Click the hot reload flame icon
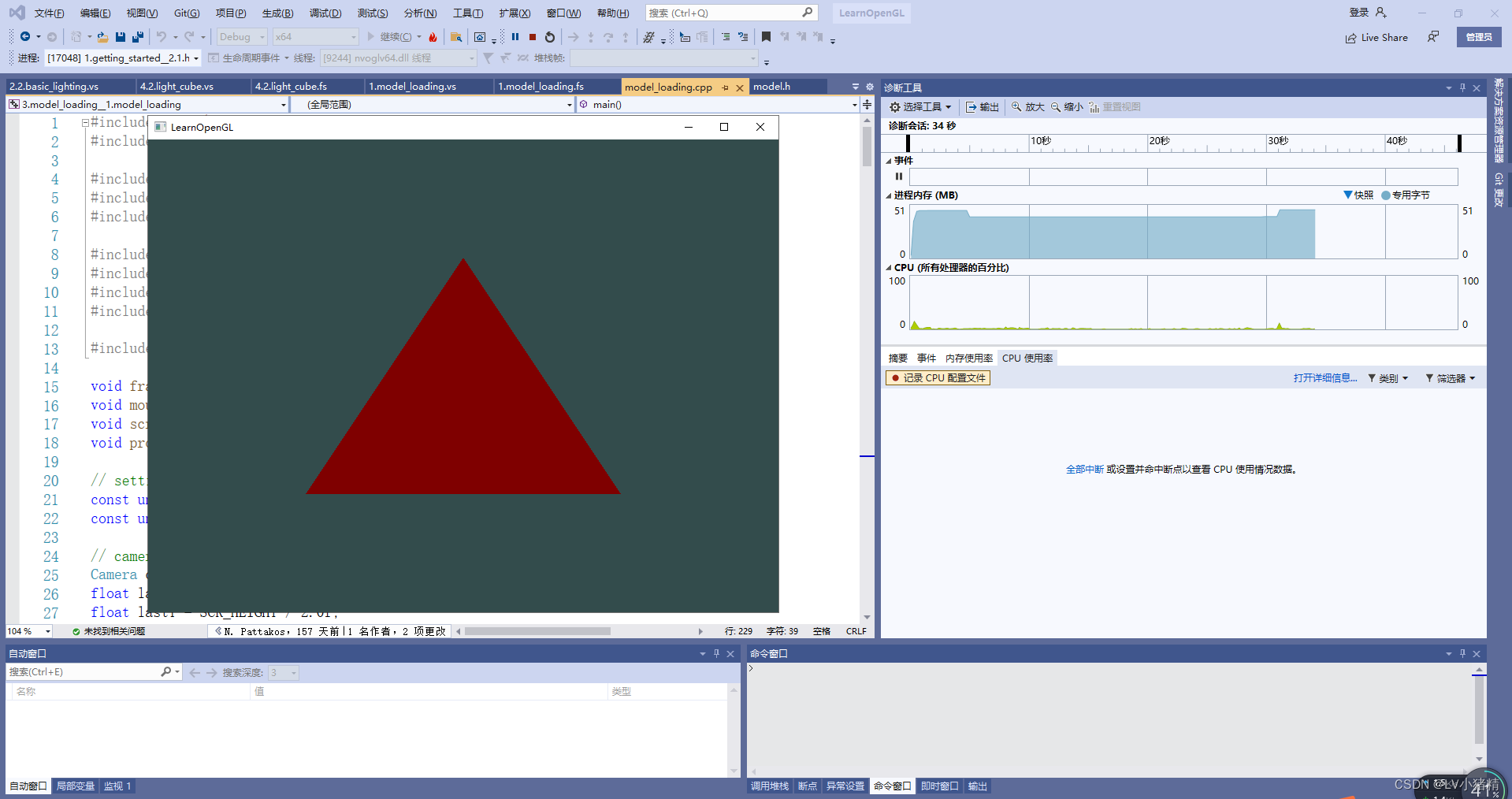Viewport: 1512px width, 799px height. coord(433,37)
